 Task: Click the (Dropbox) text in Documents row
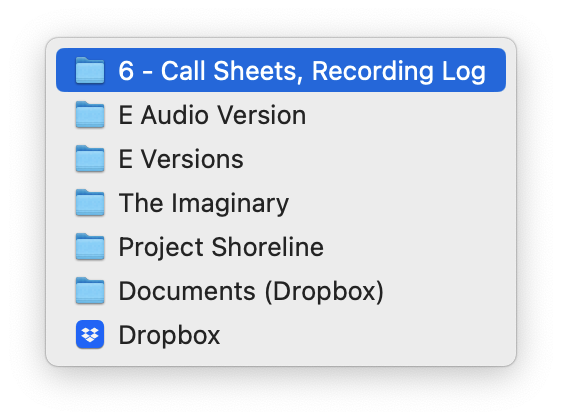(x=324, y=292)
